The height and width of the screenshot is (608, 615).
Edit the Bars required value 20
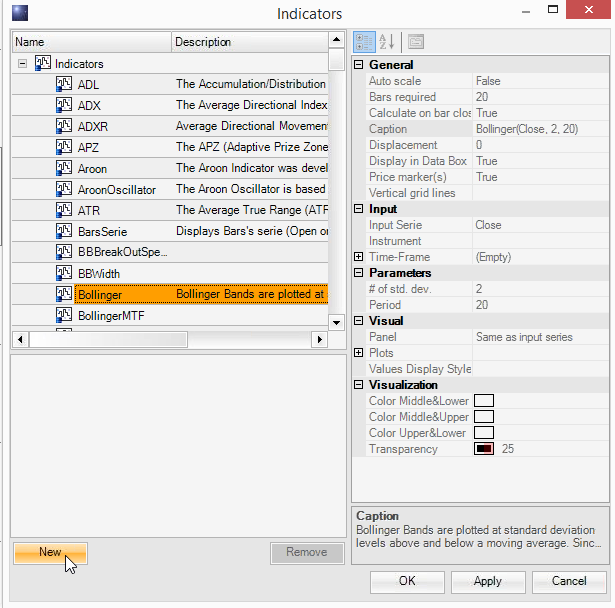coord(540,97)
